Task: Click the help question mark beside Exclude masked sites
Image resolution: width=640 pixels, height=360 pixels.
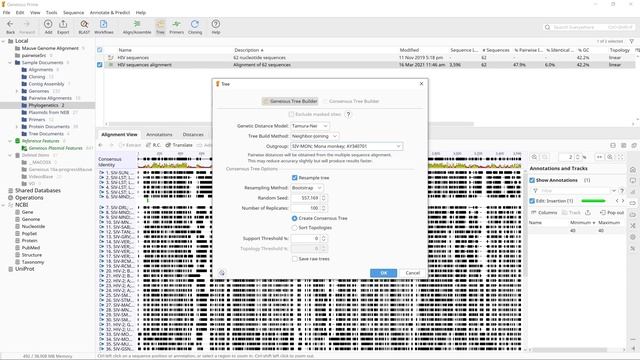Action: click(x=348, y=114)
